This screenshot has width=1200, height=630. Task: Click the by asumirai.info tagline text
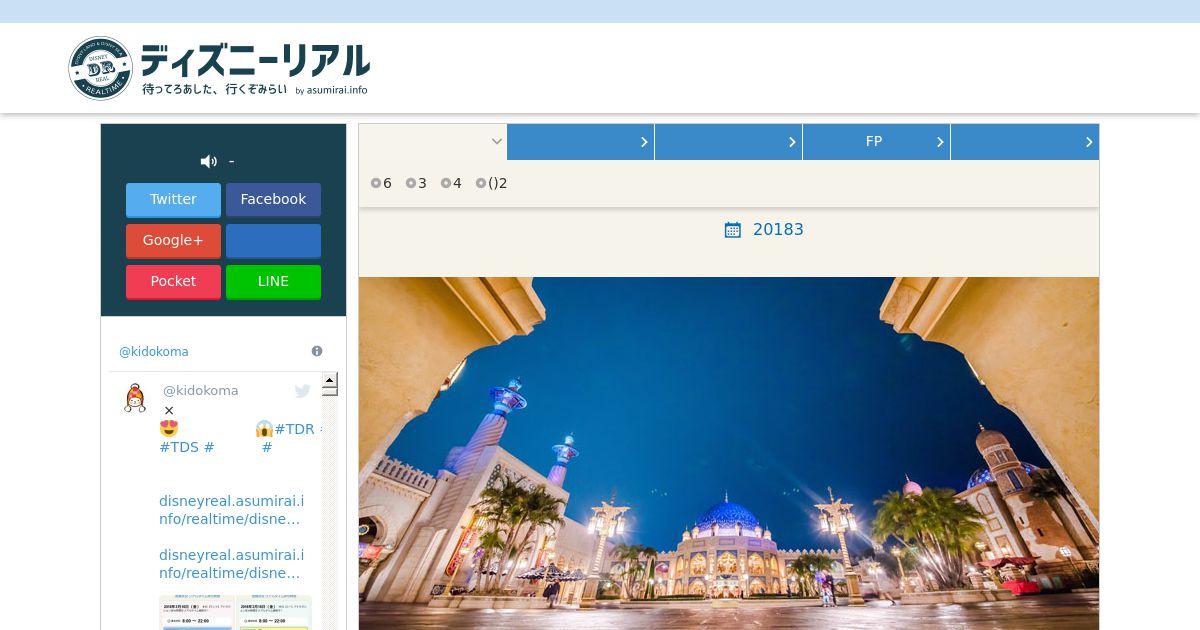tap(331, 90)
